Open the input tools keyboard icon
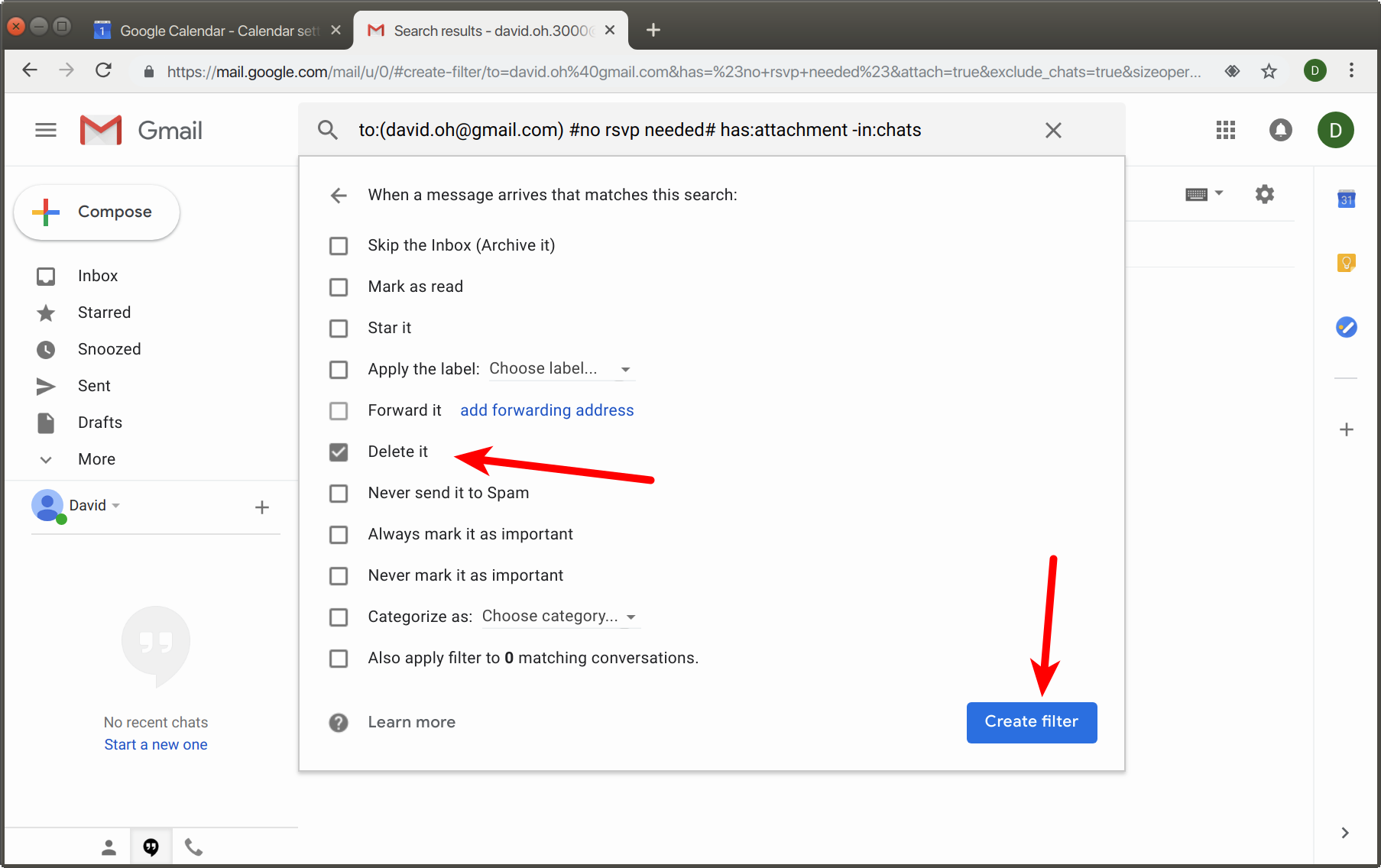1381x868 pixels. [1196, 194]
